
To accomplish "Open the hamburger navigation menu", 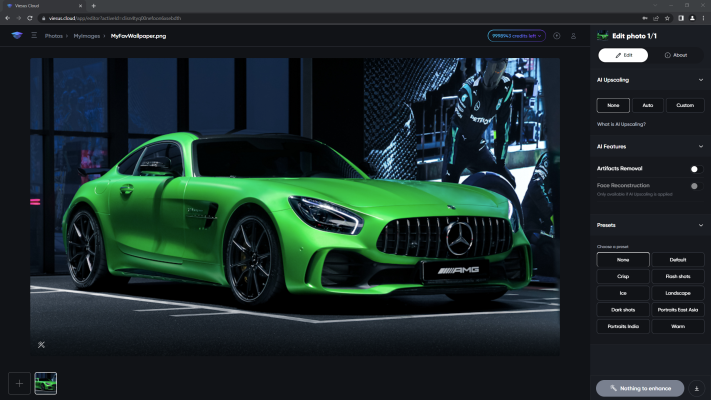I will (x=34, y=35).
